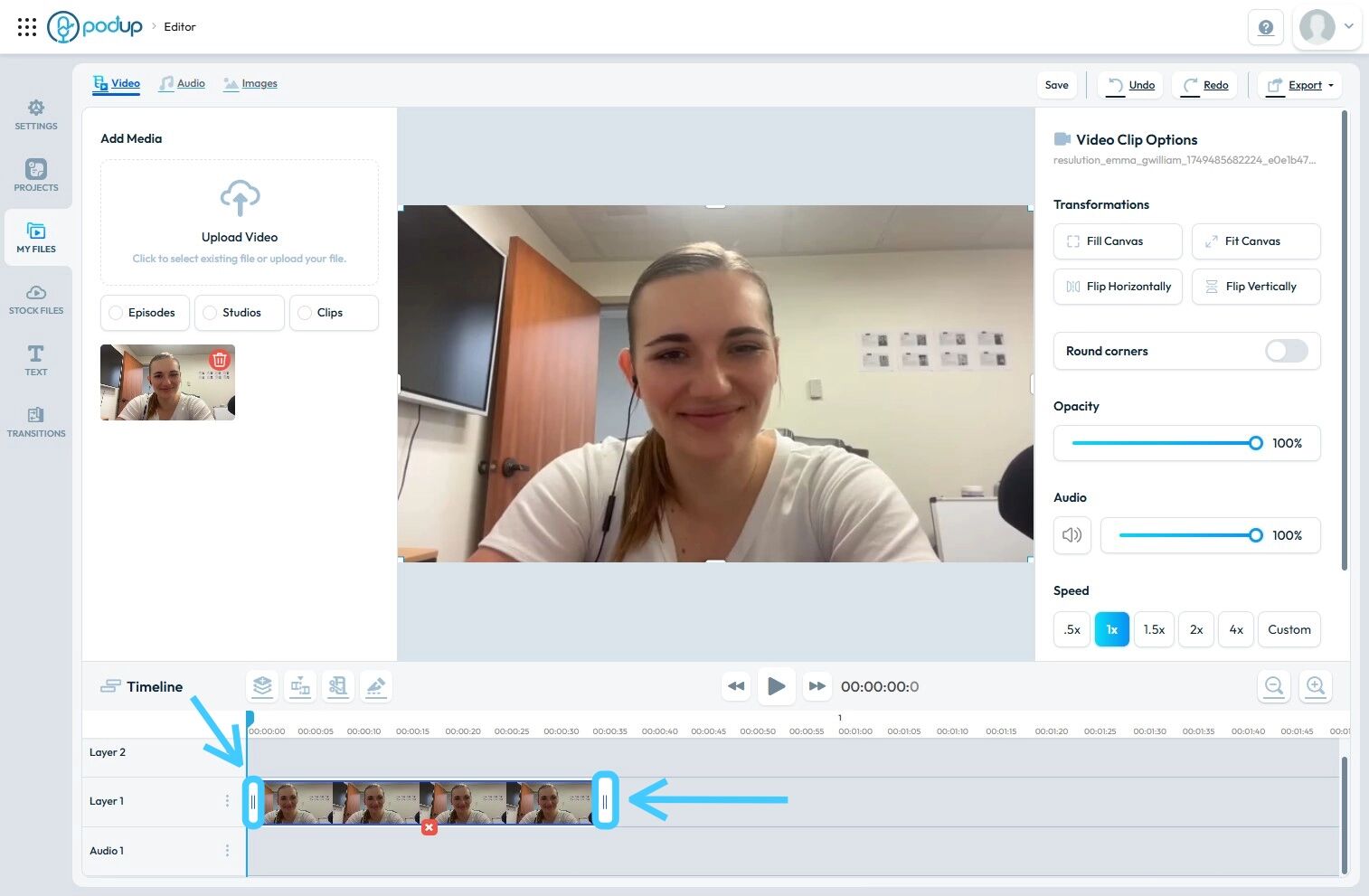The width and height of the screenshot is (1369, 896).
Task: Click the Podup logo
Action: click(x=95, y=26)
